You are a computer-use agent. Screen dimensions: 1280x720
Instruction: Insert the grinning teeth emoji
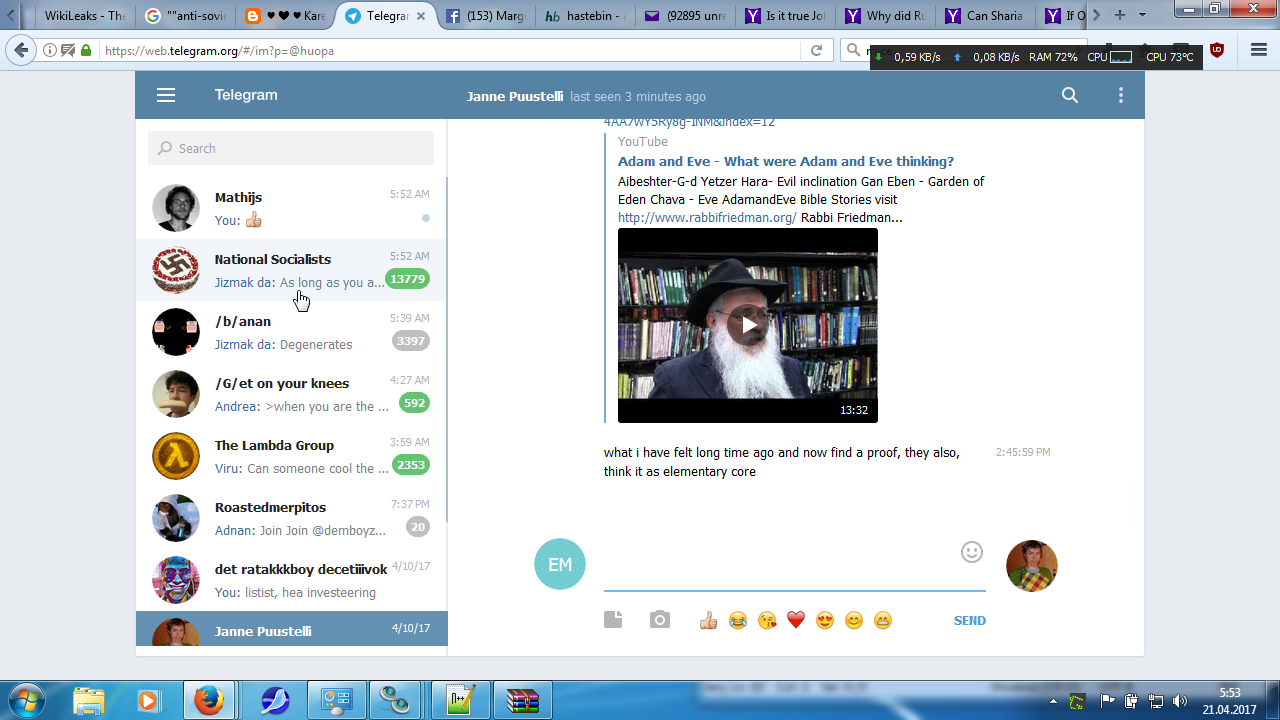[883, 621]
